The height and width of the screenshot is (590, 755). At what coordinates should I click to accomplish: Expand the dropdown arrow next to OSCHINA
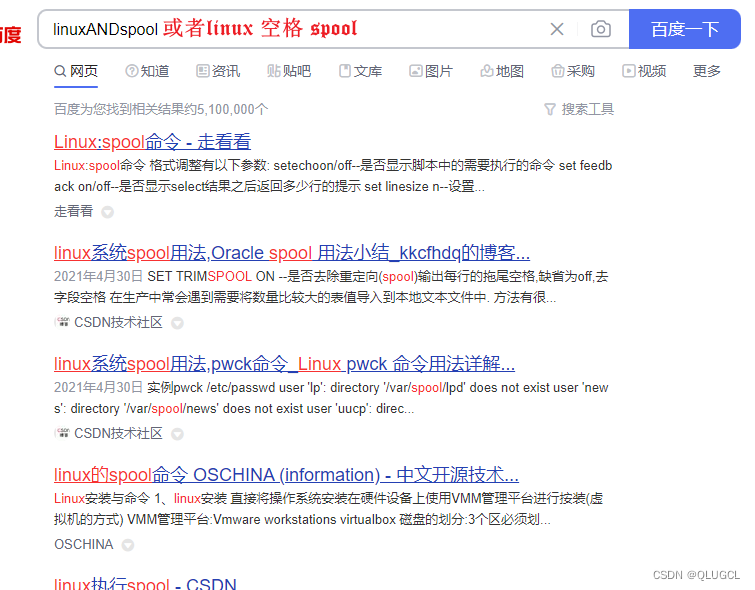click(128, 545)
